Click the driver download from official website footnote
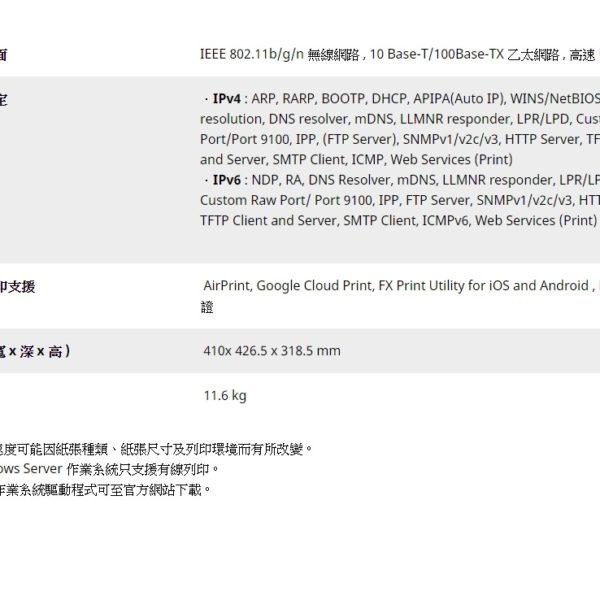The width and height of the screenshot is (600, 600). pyautogui.click(x=105, y=489)
